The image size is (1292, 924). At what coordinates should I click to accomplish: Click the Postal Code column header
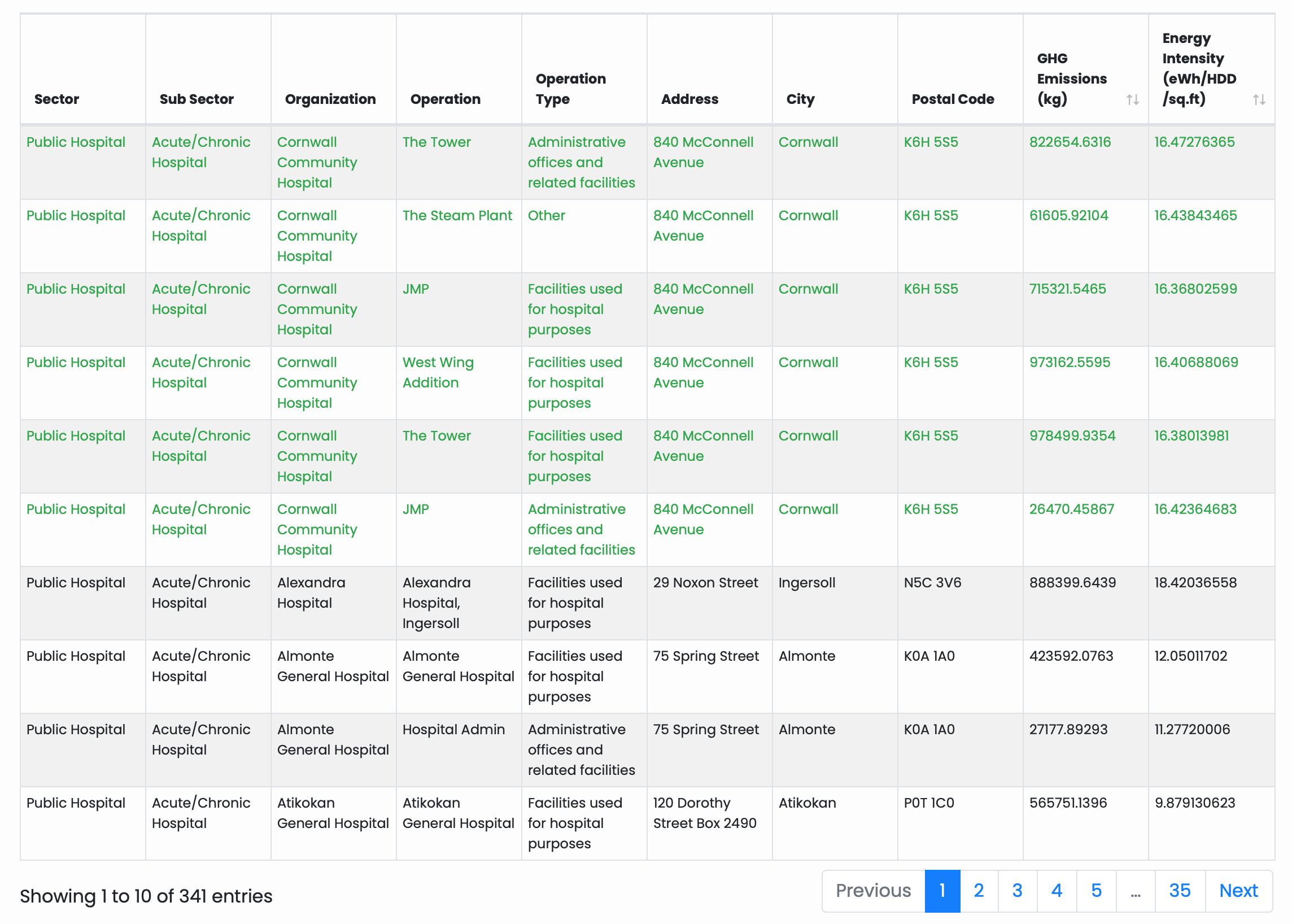click(x=961, y=69)
